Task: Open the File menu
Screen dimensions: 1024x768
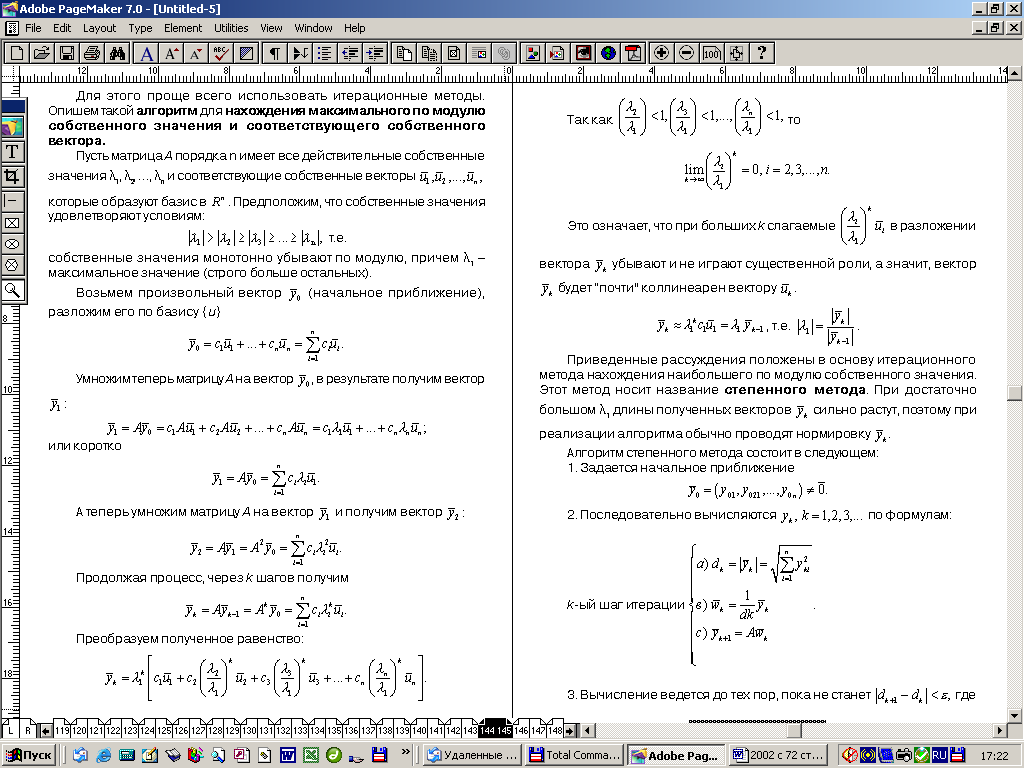Action: pyautogui.click(x=33, y=28)
